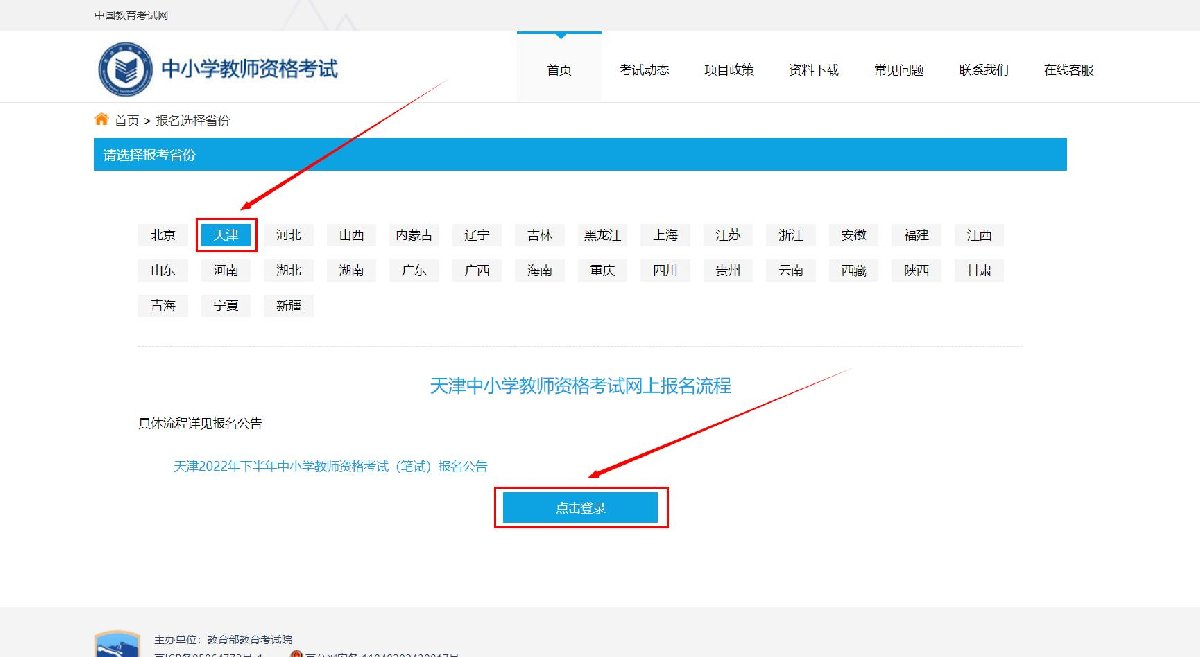This screenshot has height=657, width=1200.
Task: Select 北京 as the exam province
Action: pos(163,235)
